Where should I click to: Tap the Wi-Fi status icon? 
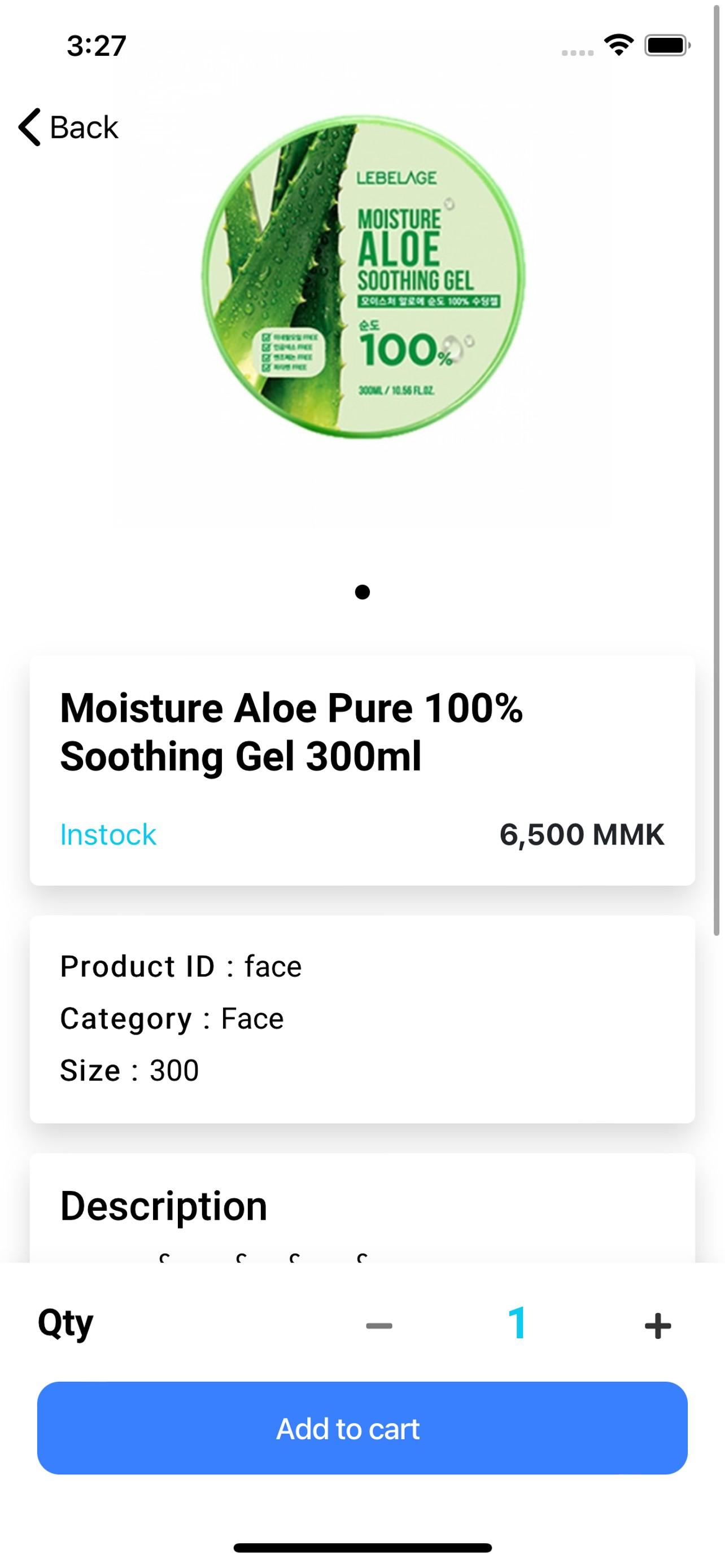tap(618, 45)
